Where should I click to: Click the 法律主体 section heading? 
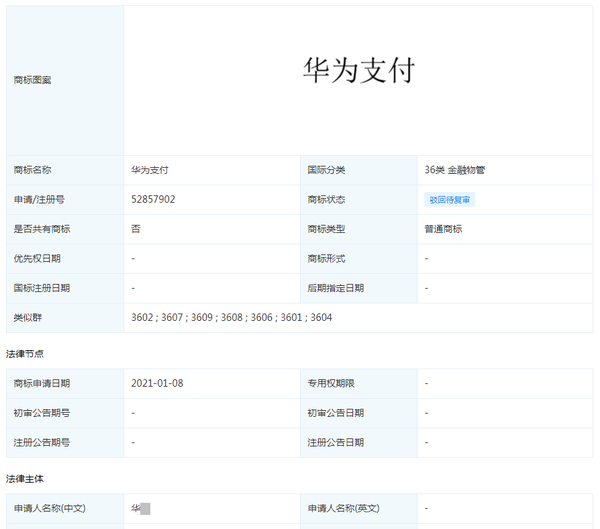25,479
